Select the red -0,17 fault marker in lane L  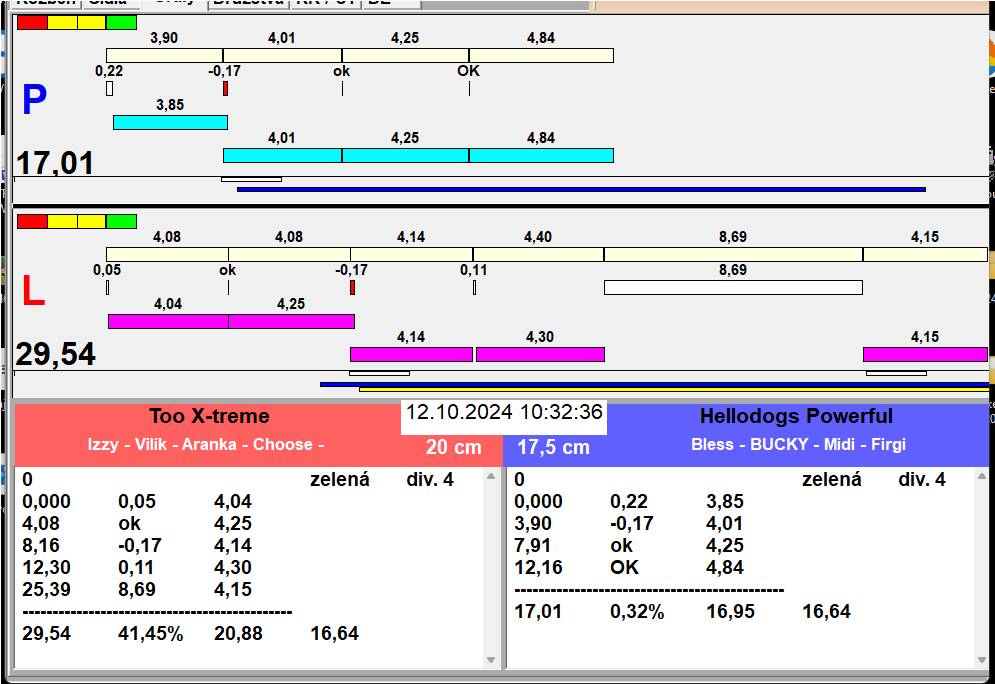(x=352, y=287)
